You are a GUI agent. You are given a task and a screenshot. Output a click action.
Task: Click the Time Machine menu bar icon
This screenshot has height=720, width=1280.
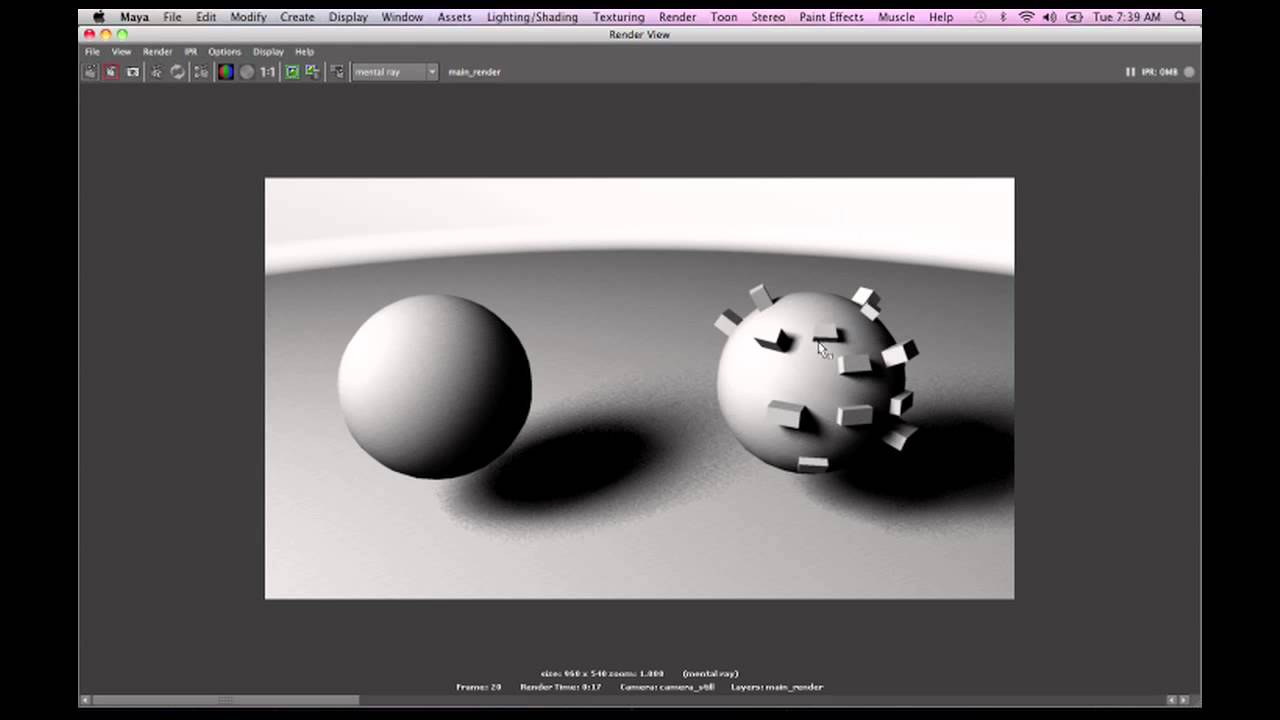point(979,17)
